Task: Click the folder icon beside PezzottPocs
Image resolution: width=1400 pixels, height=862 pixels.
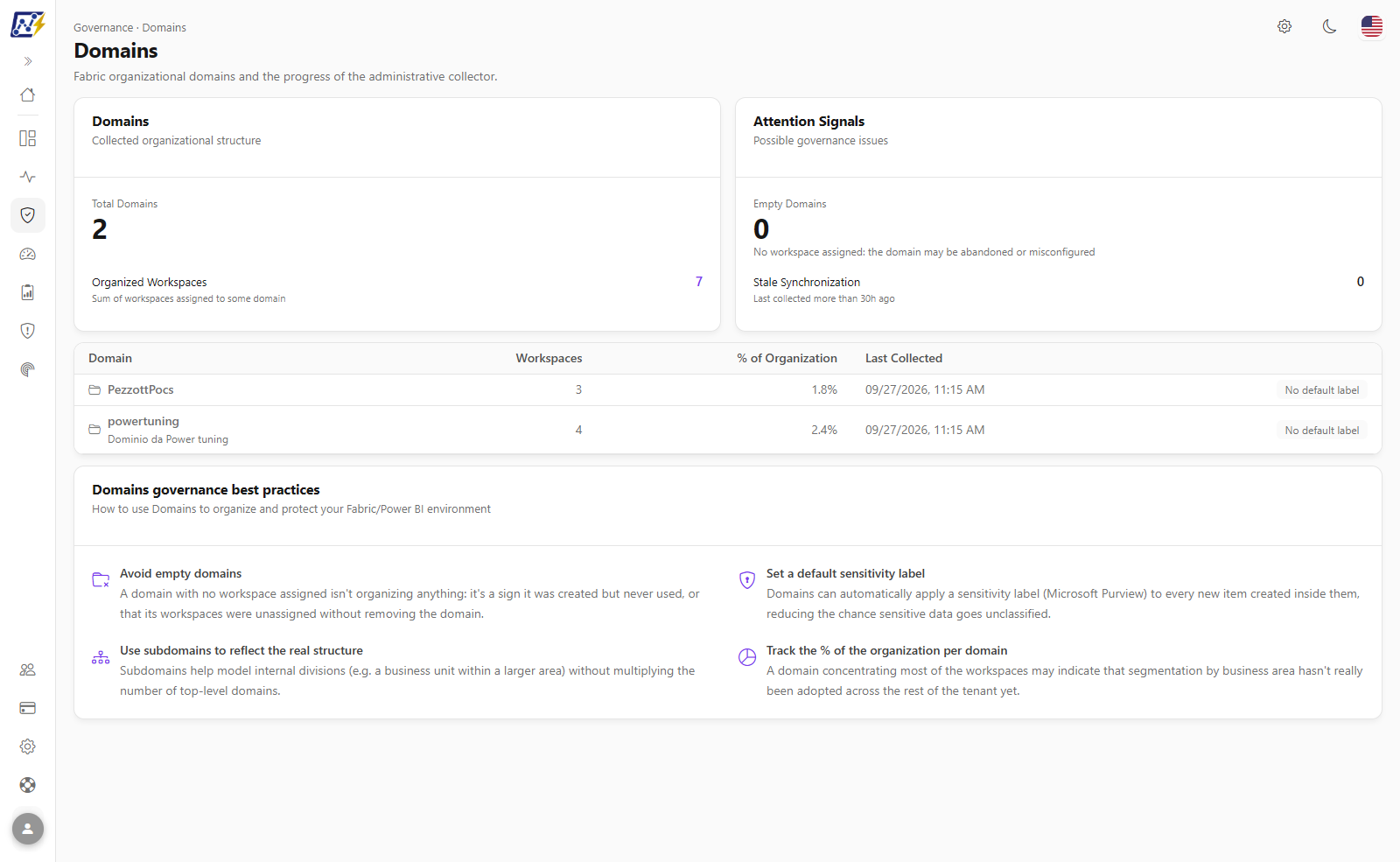Action: pos(94,390)
